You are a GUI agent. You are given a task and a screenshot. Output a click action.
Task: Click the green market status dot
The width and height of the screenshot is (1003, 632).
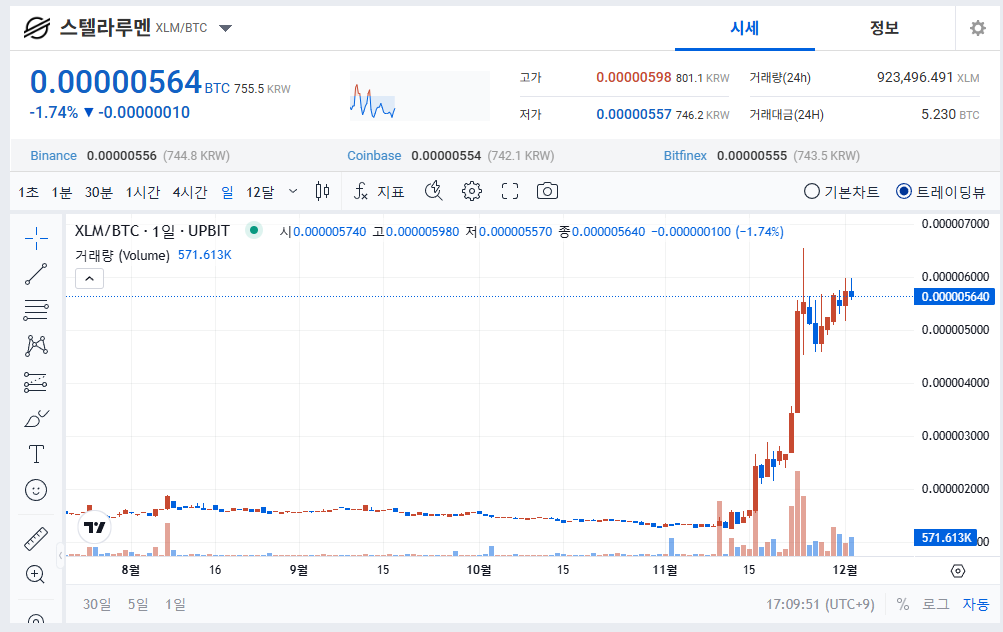254,230
